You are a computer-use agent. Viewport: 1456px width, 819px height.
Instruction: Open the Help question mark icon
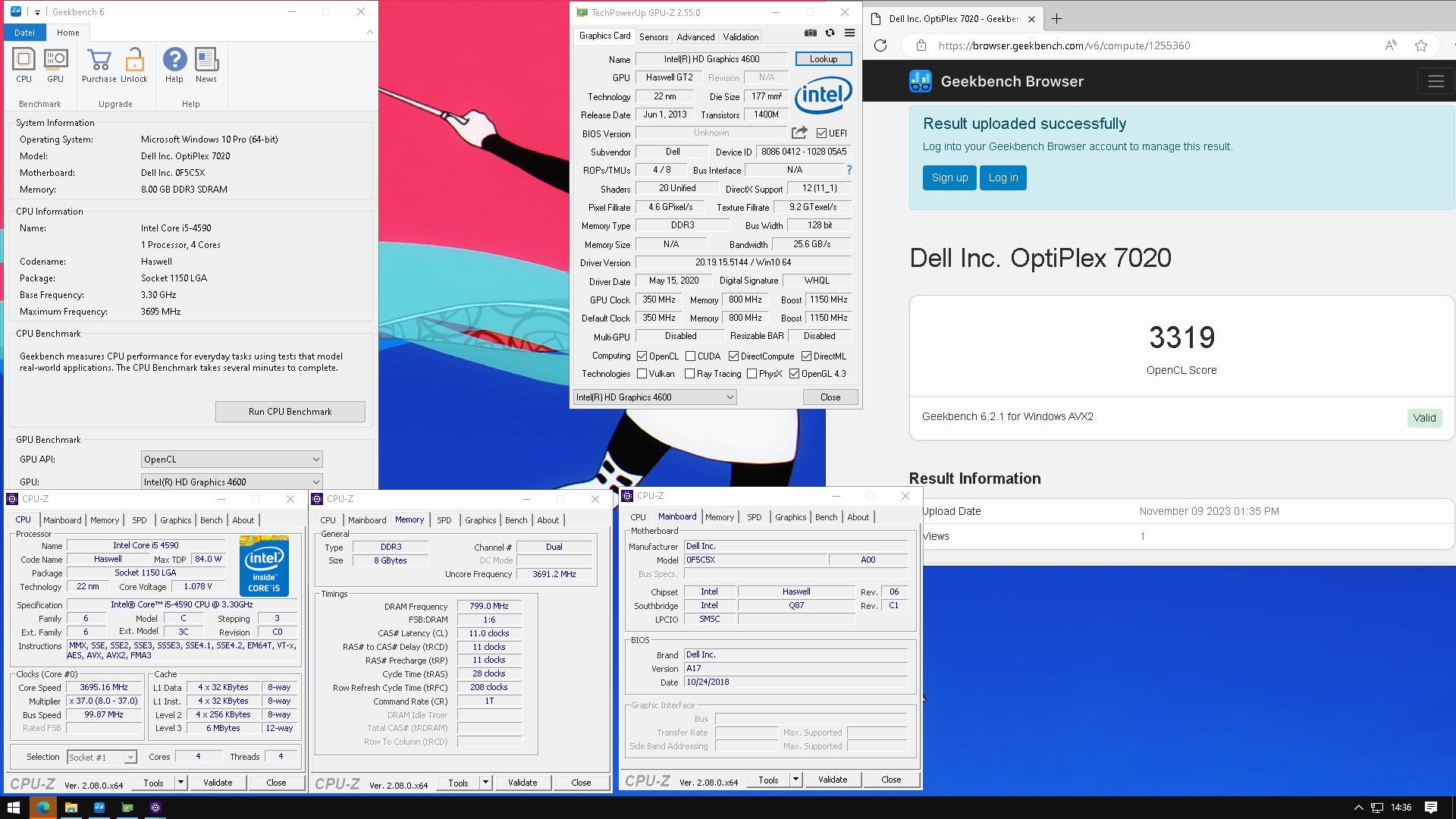coord(174,64)
